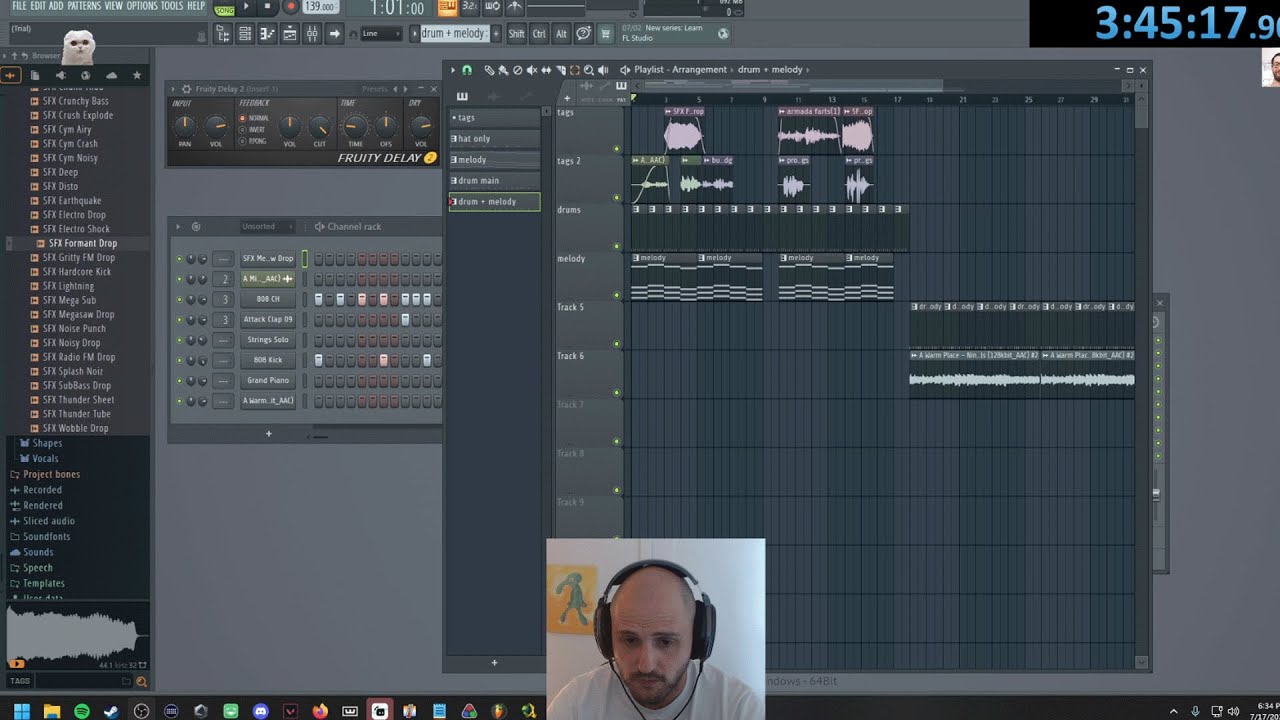This screenshot has height=720, width=1280.
Task: Click the record button in transport
Action: click(290, 7)
